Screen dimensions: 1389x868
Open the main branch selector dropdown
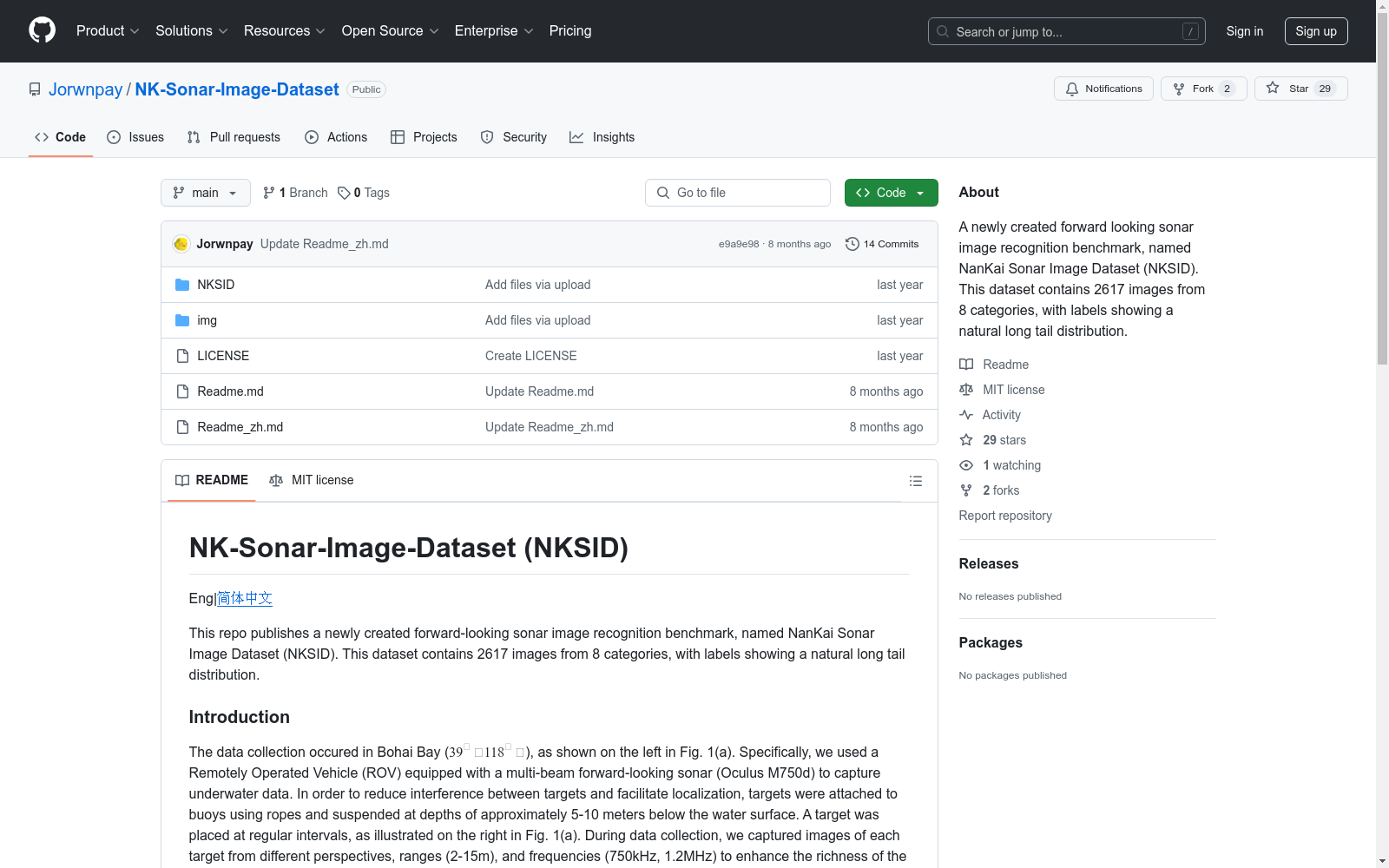click(x=206, y=193)
